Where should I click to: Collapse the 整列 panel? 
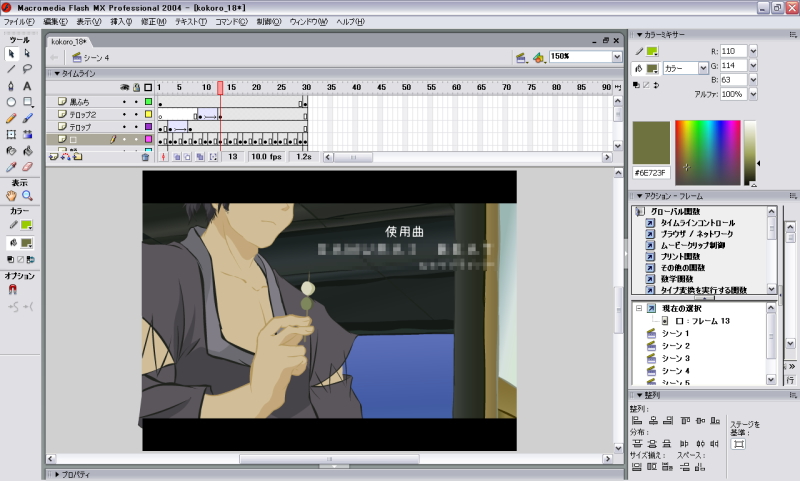[x=639, y=395]
